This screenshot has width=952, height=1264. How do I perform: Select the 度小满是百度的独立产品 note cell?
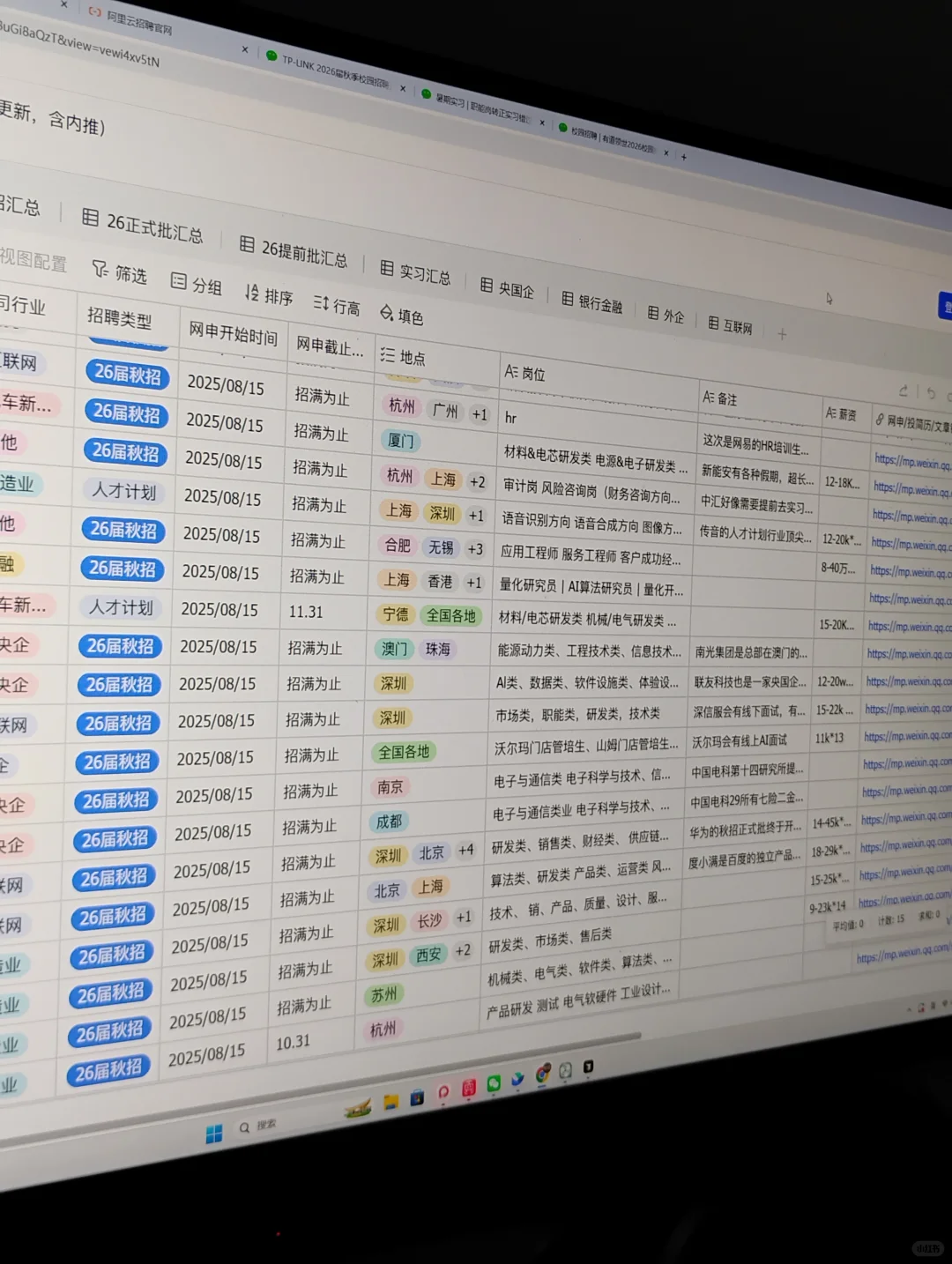click(745, 858)
